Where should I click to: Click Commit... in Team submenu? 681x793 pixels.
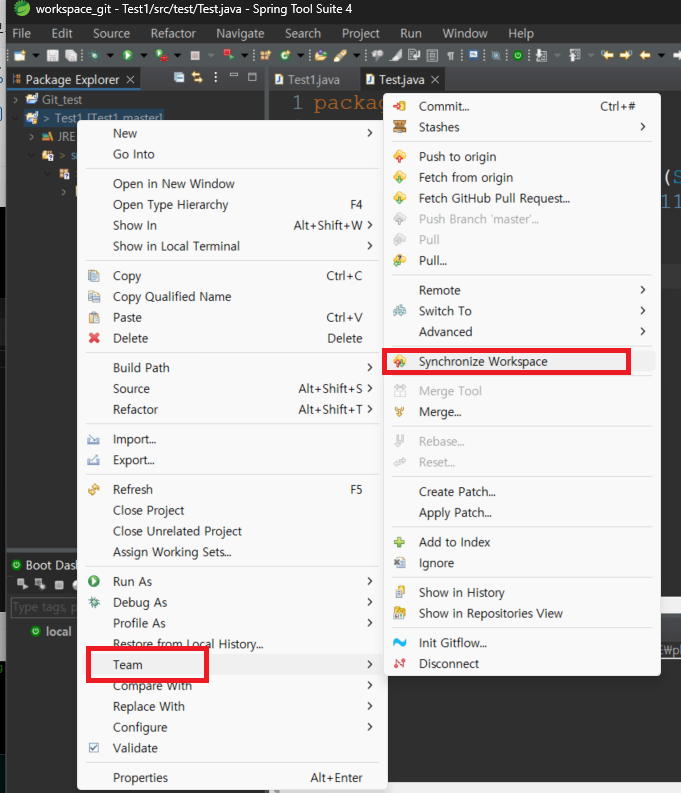[521, 106]
